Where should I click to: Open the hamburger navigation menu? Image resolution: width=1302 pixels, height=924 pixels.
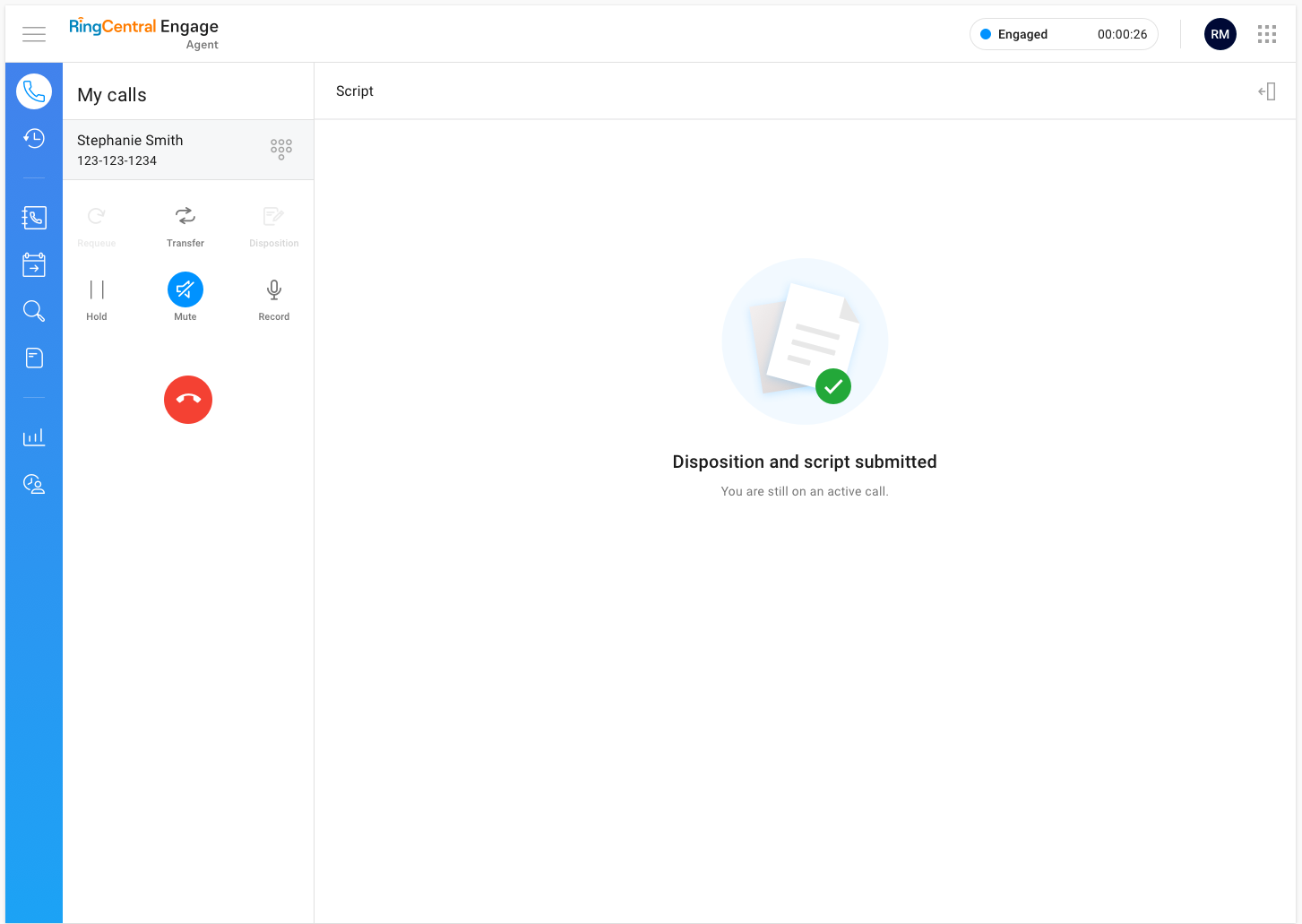tap(33, 34)
